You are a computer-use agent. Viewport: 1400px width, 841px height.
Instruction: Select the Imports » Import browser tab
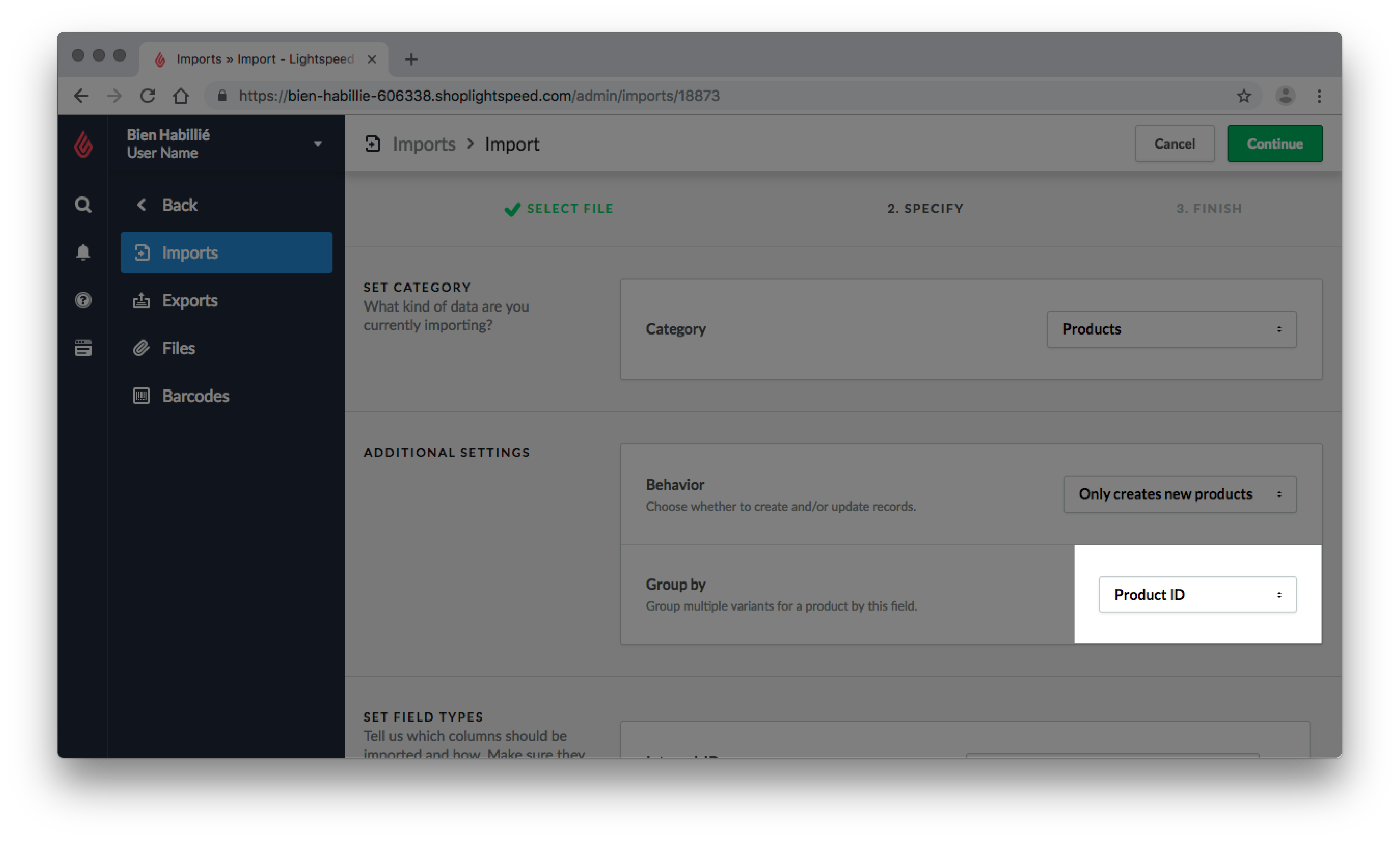pos(264,59)
